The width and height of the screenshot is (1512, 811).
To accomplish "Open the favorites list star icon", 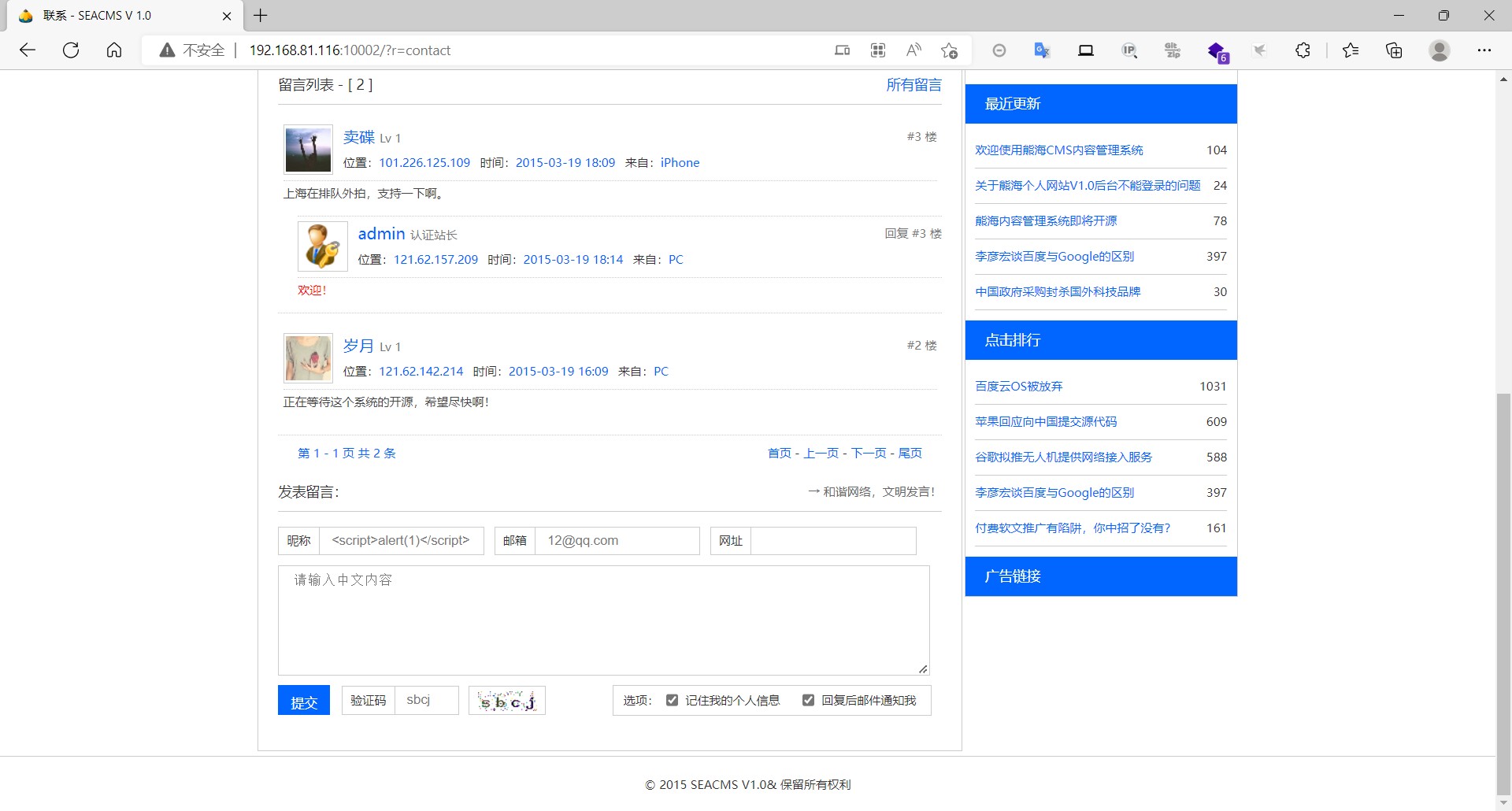I will tap(1351, 50).
